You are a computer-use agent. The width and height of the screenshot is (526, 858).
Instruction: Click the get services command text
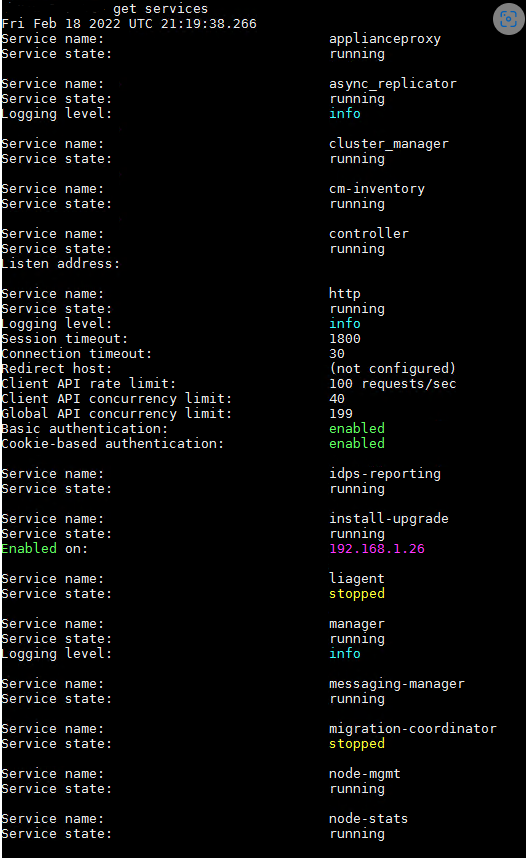click(x=160, y=9)
